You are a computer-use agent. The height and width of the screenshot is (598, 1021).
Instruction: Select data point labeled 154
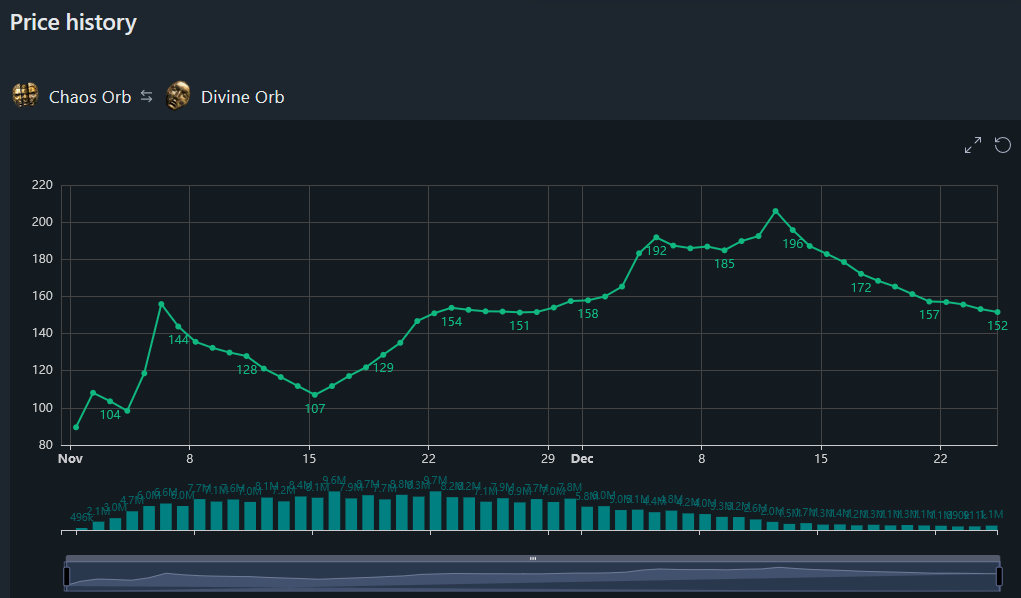[451, 307]
